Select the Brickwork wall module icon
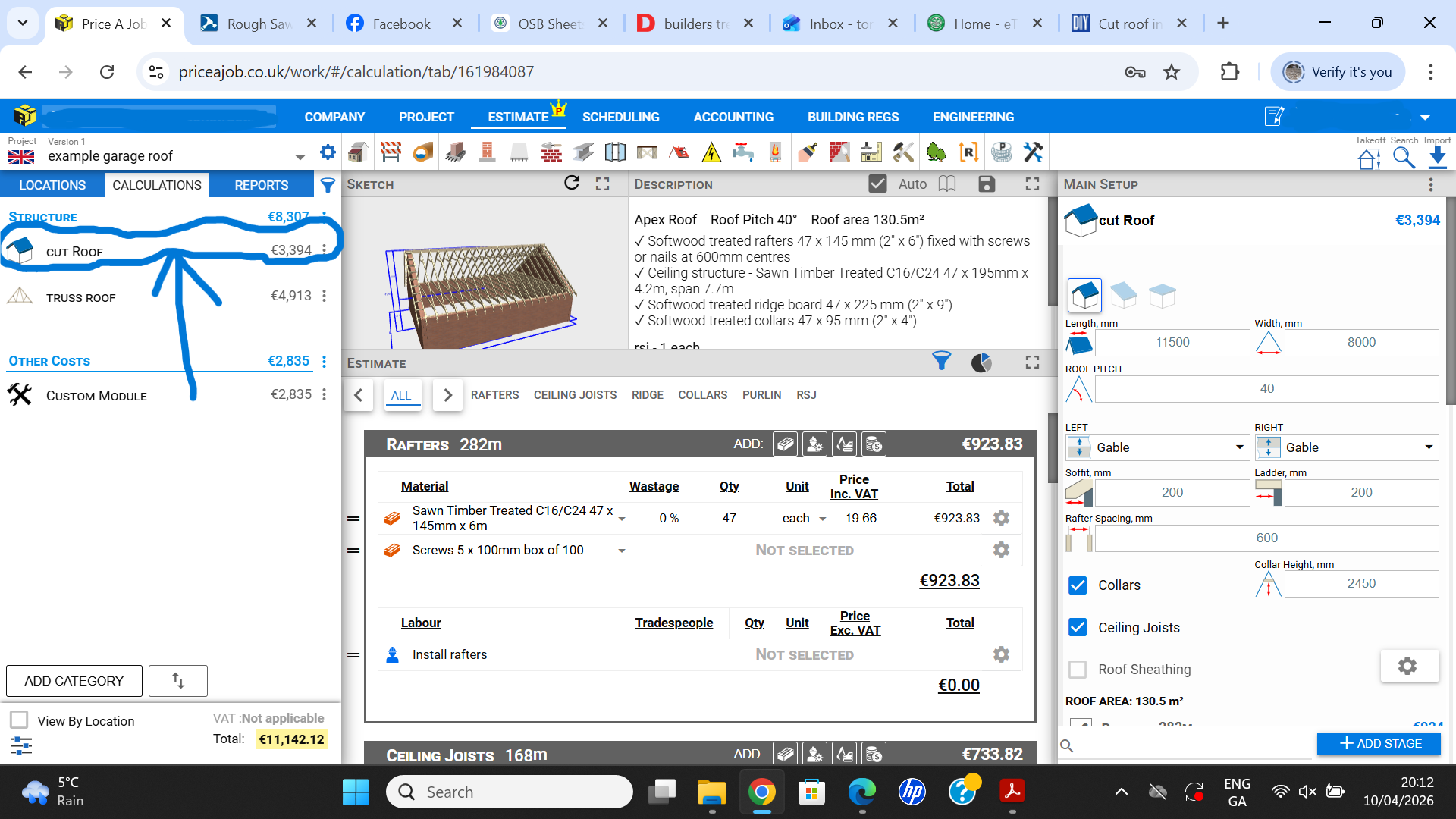This screenshot has height=819, width=1456. click(x=552, y=152)
